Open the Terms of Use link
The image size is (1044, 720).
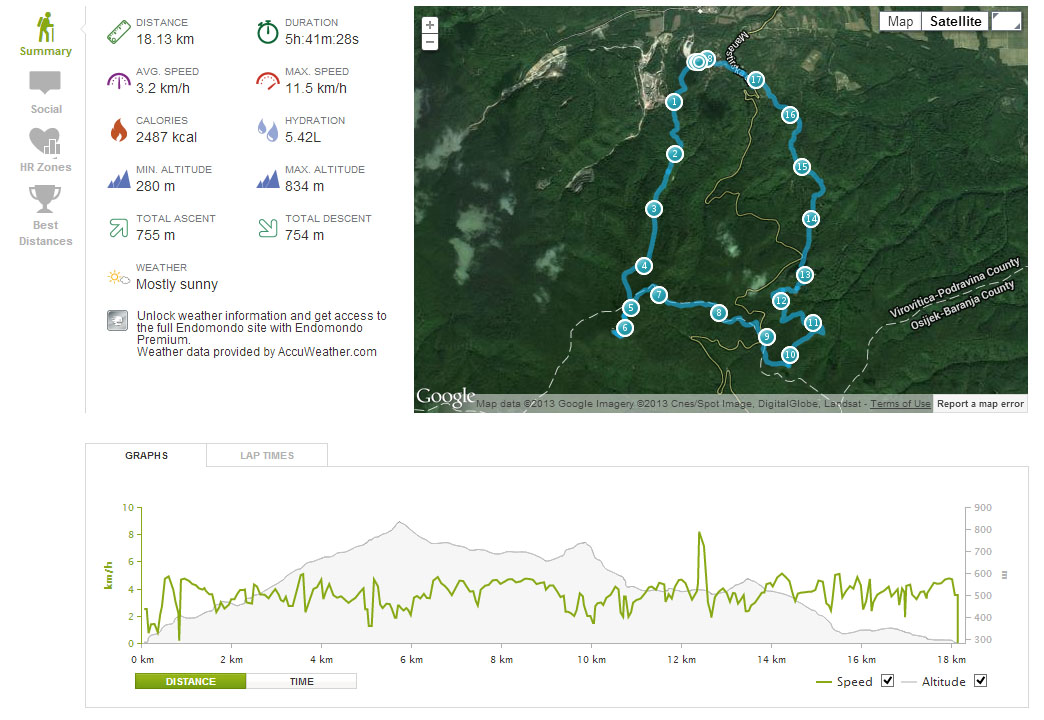click(x=900, y=404)
